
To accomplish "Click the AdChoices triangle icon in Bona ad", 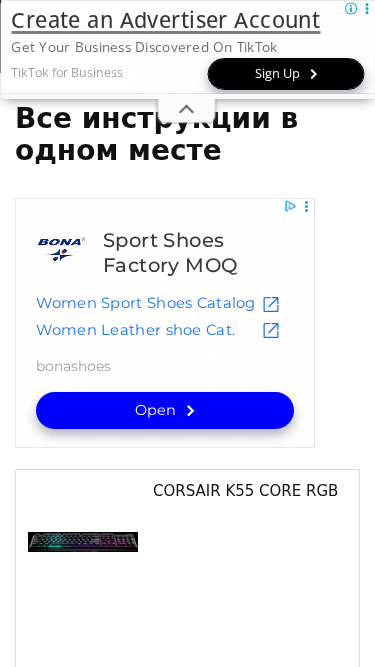I will [x=290, y=206].
